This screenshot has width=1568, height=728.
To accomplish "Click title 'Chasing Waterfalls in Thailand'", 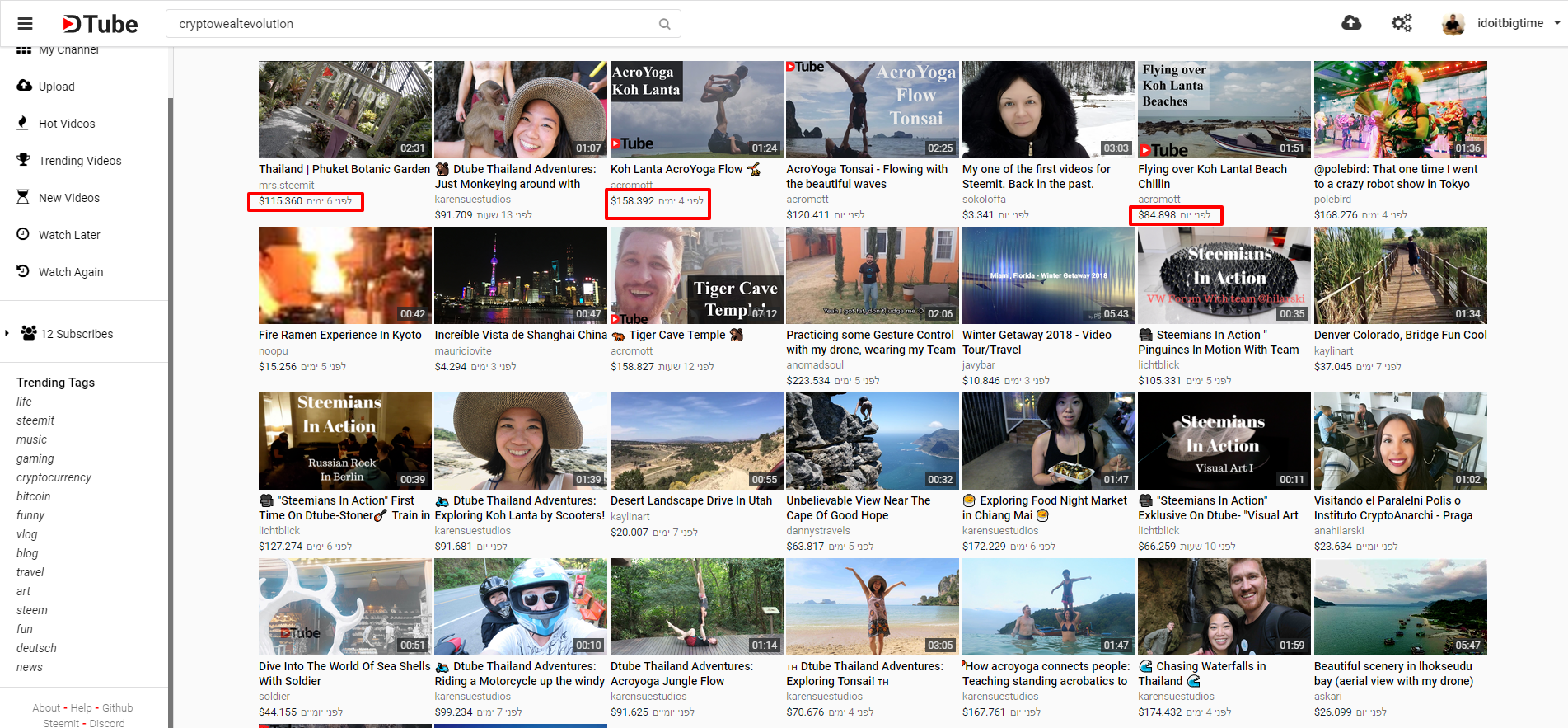I will 1202,674.
